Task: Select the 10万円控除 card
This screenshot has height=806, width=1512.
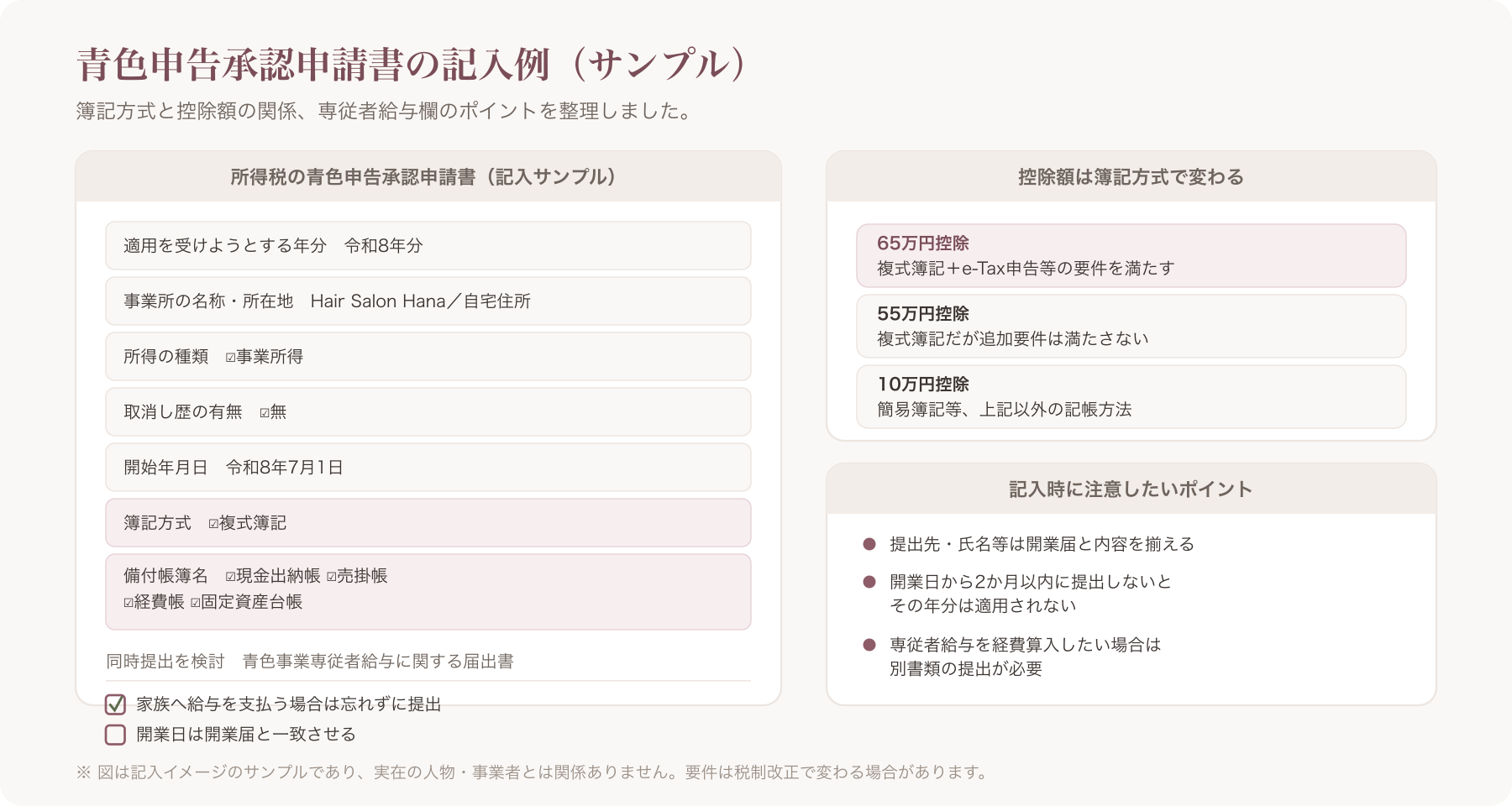Action: coord(1131,396)
